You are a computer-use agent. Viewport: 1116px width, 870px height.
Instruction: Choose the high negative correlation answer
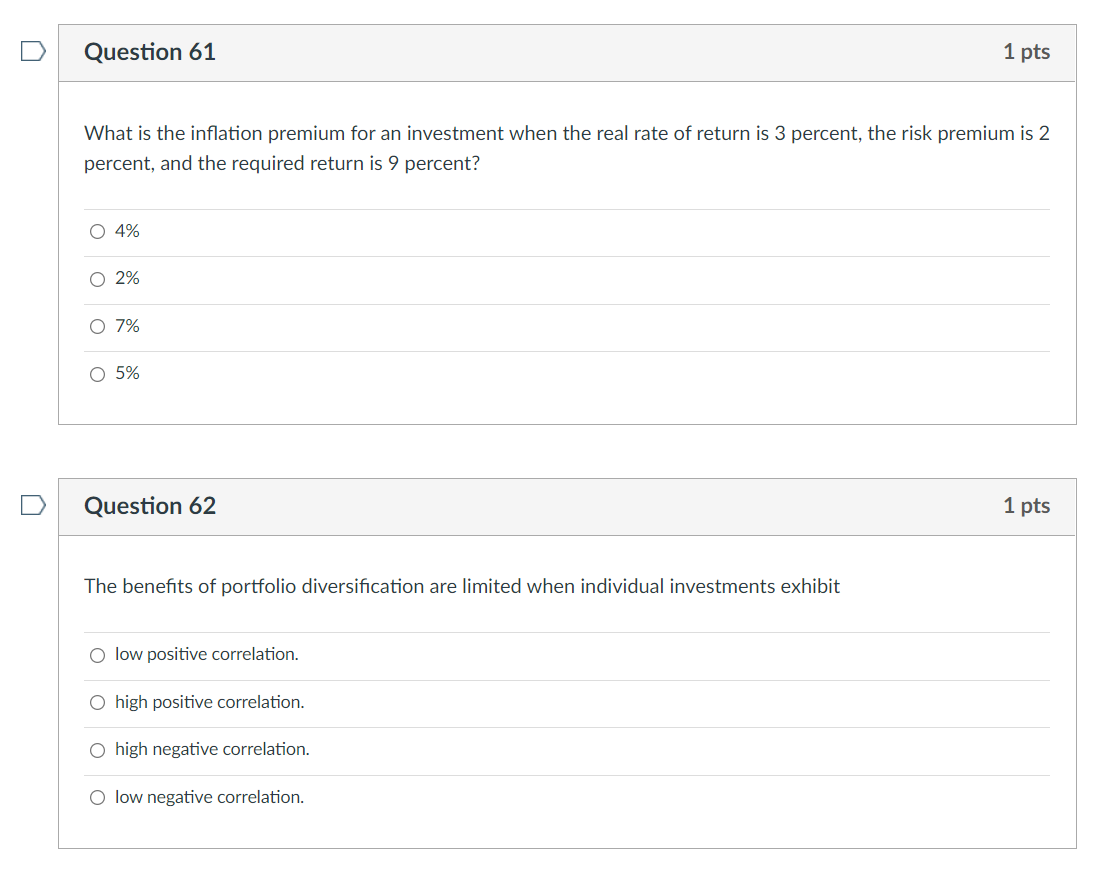[97, 749]
